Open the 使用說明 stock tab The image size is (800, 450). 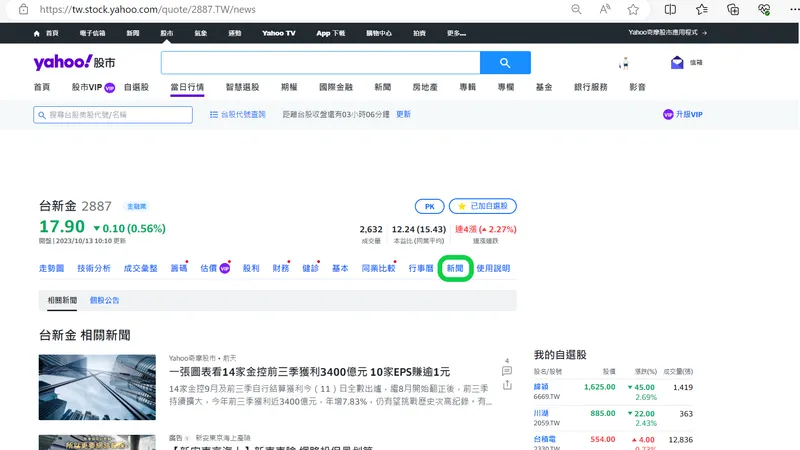pyautogui.click(x=493, y=268)
